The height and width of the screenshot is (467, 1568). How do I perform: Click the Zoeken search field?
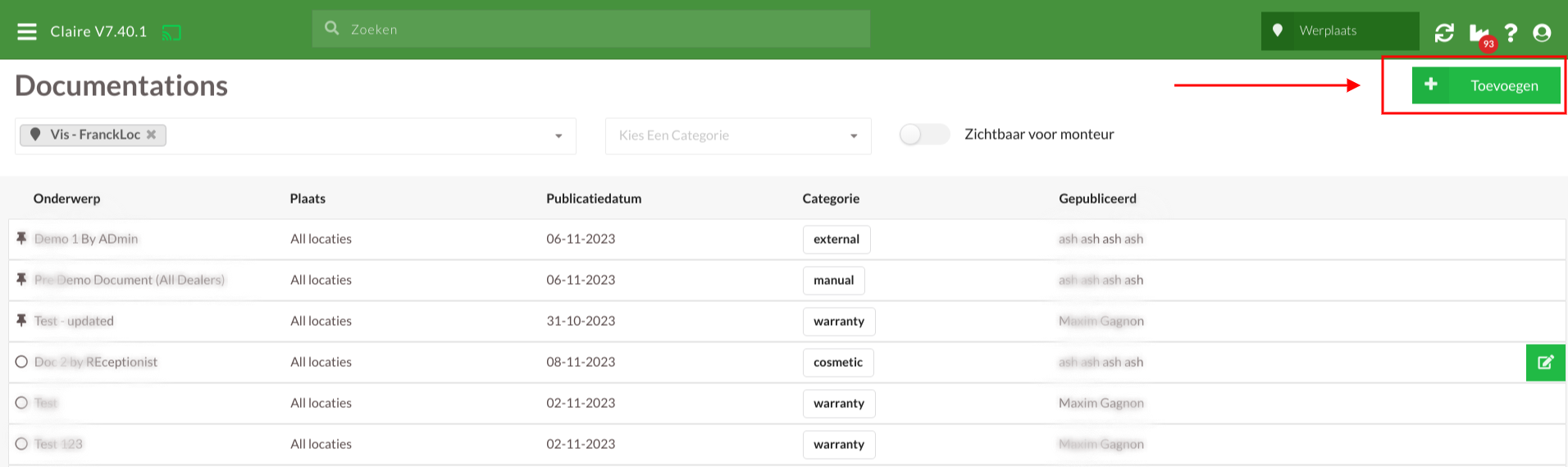(591, 30)
